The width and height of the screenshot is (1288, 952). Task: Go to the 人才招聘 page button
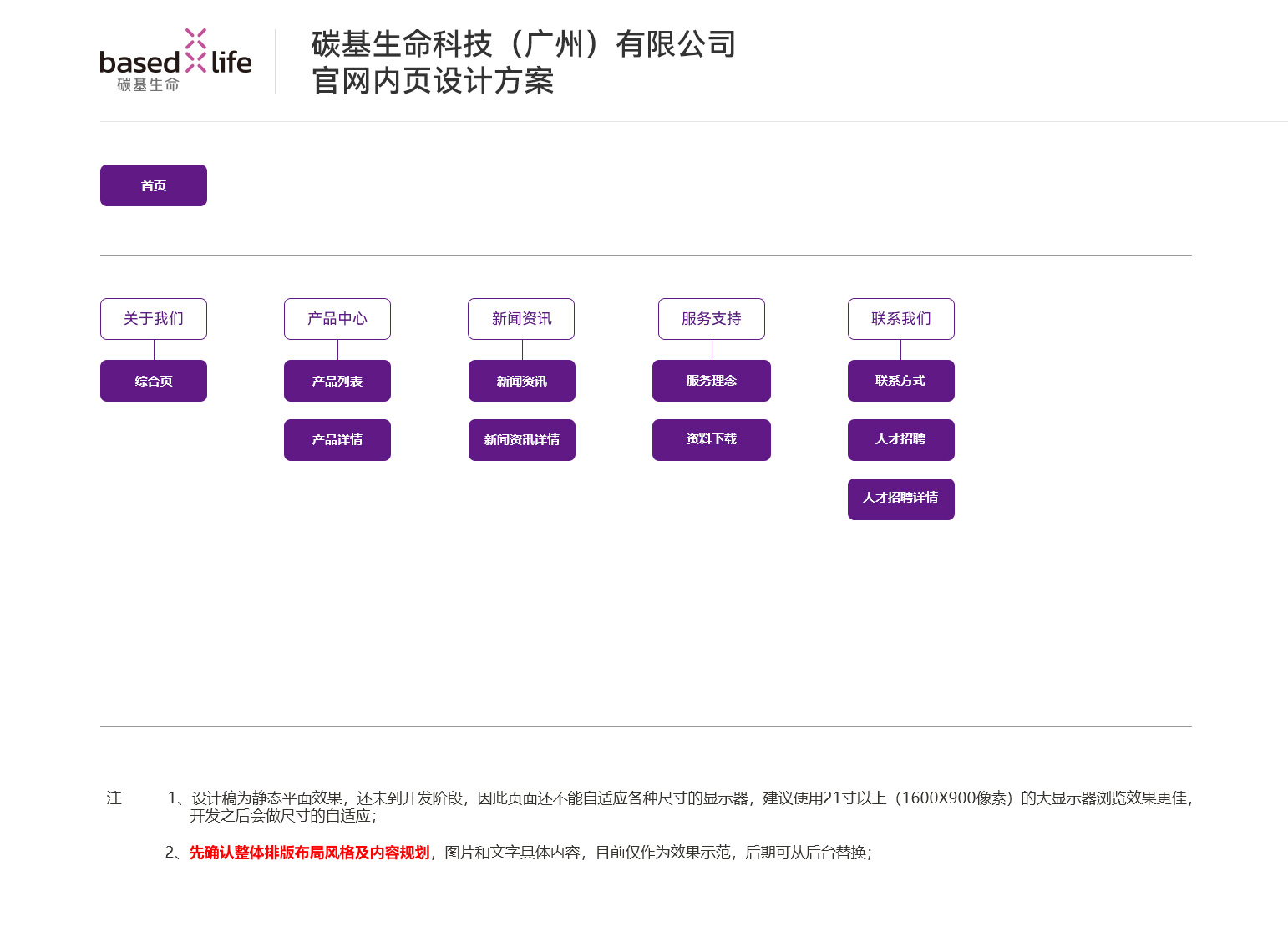tap(901, 440)
